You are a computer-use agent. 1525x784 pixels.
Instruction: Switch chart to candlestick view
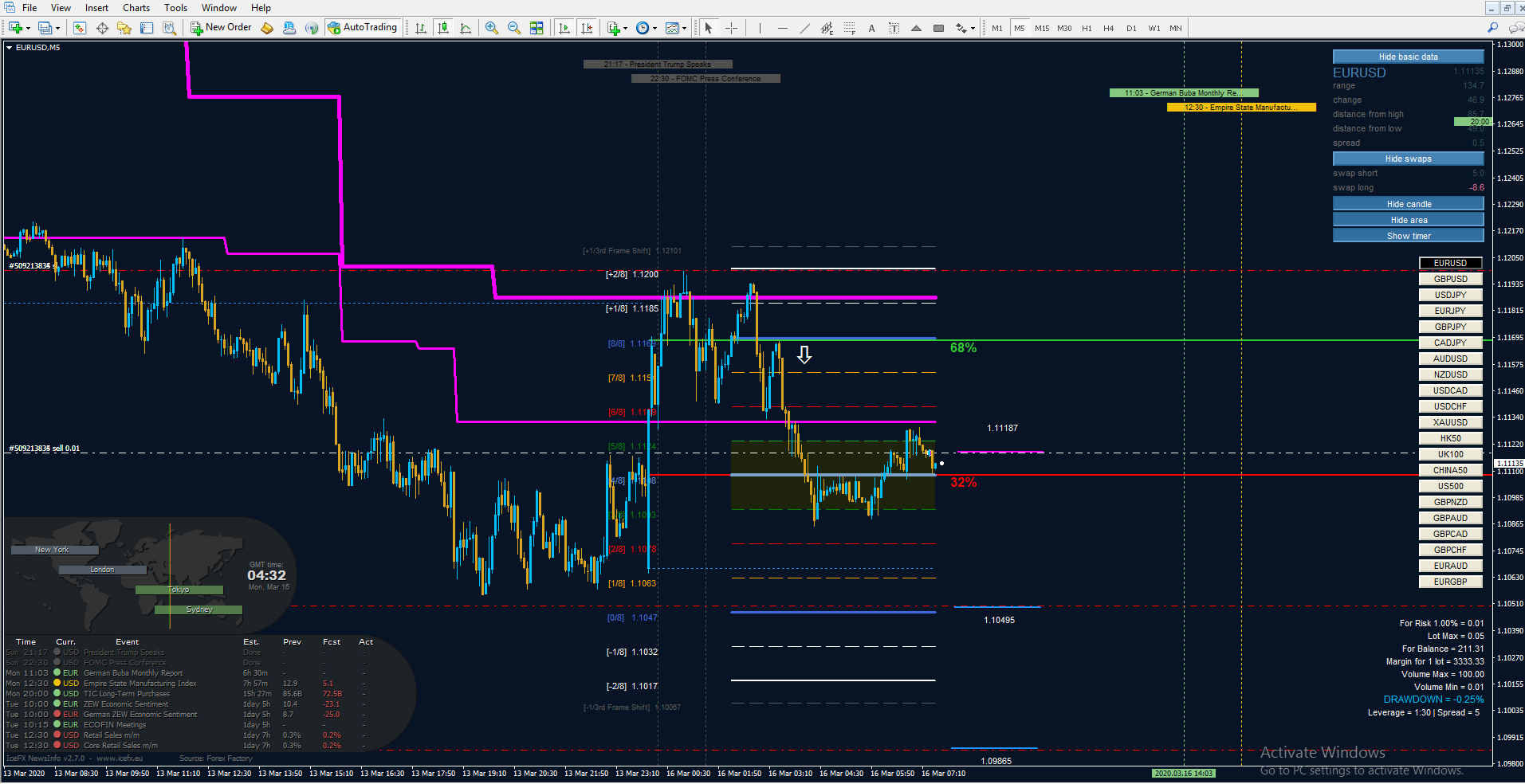coord(443,28)
